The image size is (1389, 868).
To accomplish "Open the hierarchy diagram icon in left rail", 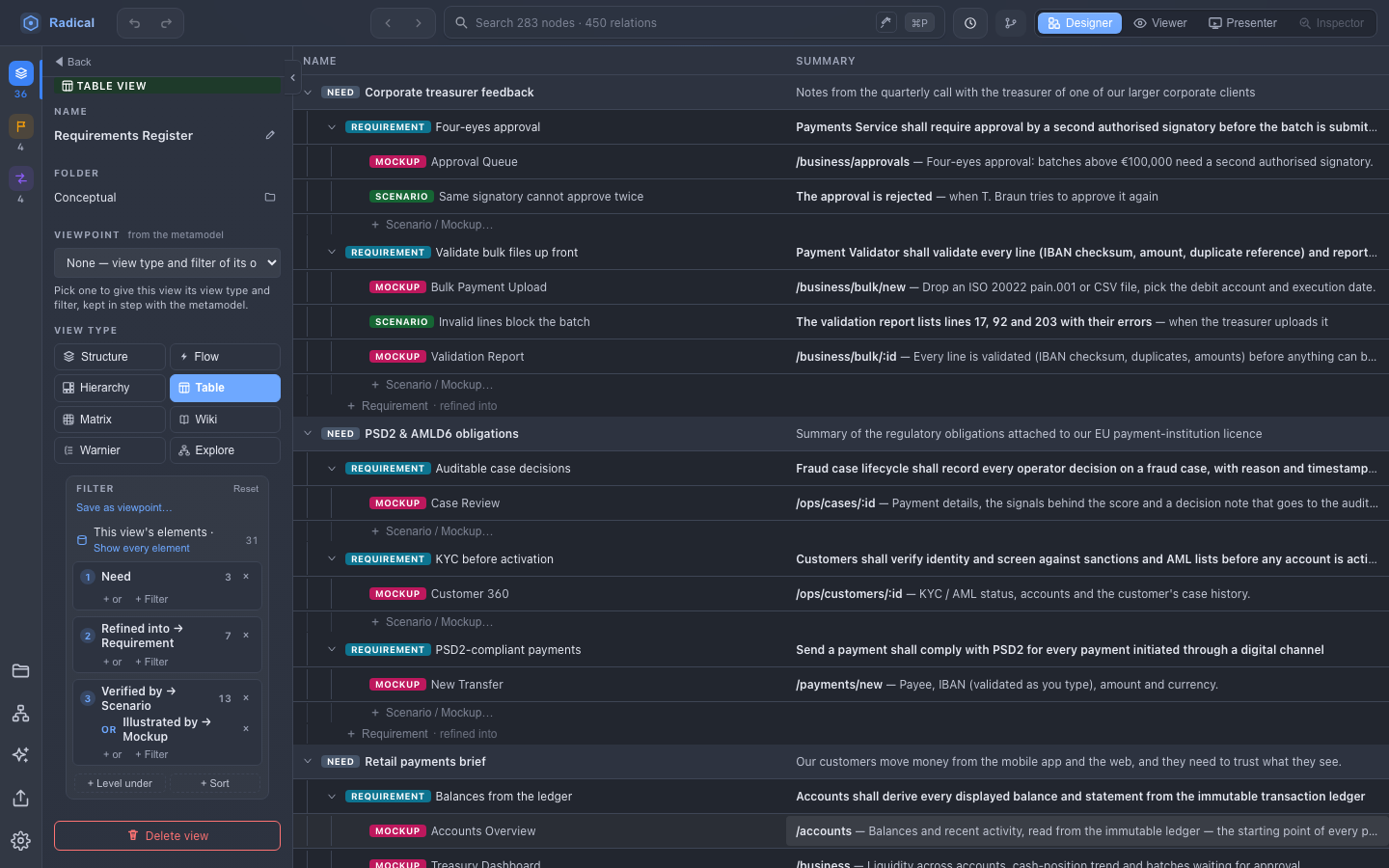I will (x=21, y=714).
